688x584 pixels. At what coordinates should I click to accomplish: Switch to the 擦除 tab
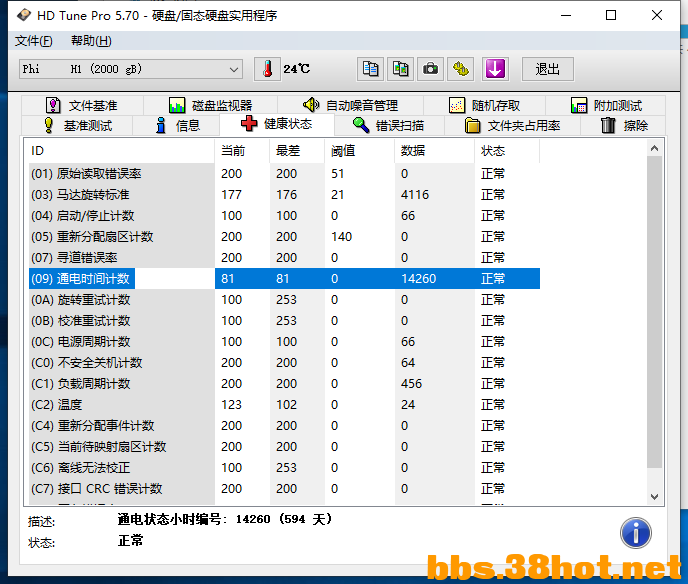tap(624, 125)
